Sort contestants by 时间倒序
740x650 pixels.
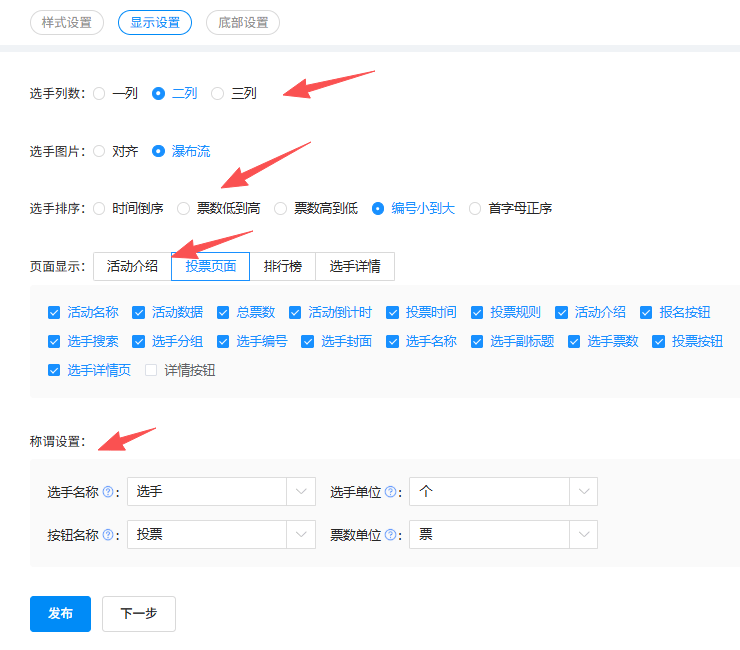tap(99, 208)
